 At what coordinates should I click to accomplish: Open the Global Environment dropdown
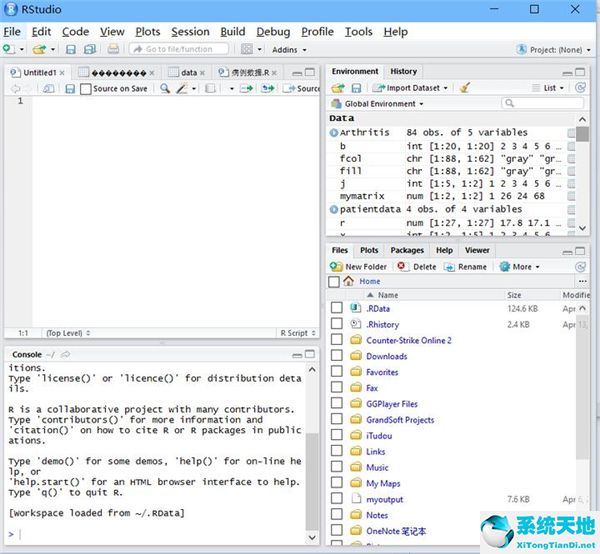378,104
